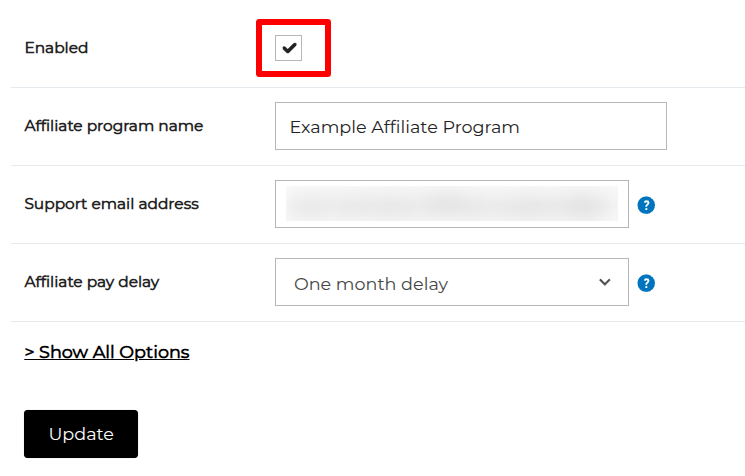
Task: Click the blue question mark next to delay dropdown
Action: [x=646, y=283]
